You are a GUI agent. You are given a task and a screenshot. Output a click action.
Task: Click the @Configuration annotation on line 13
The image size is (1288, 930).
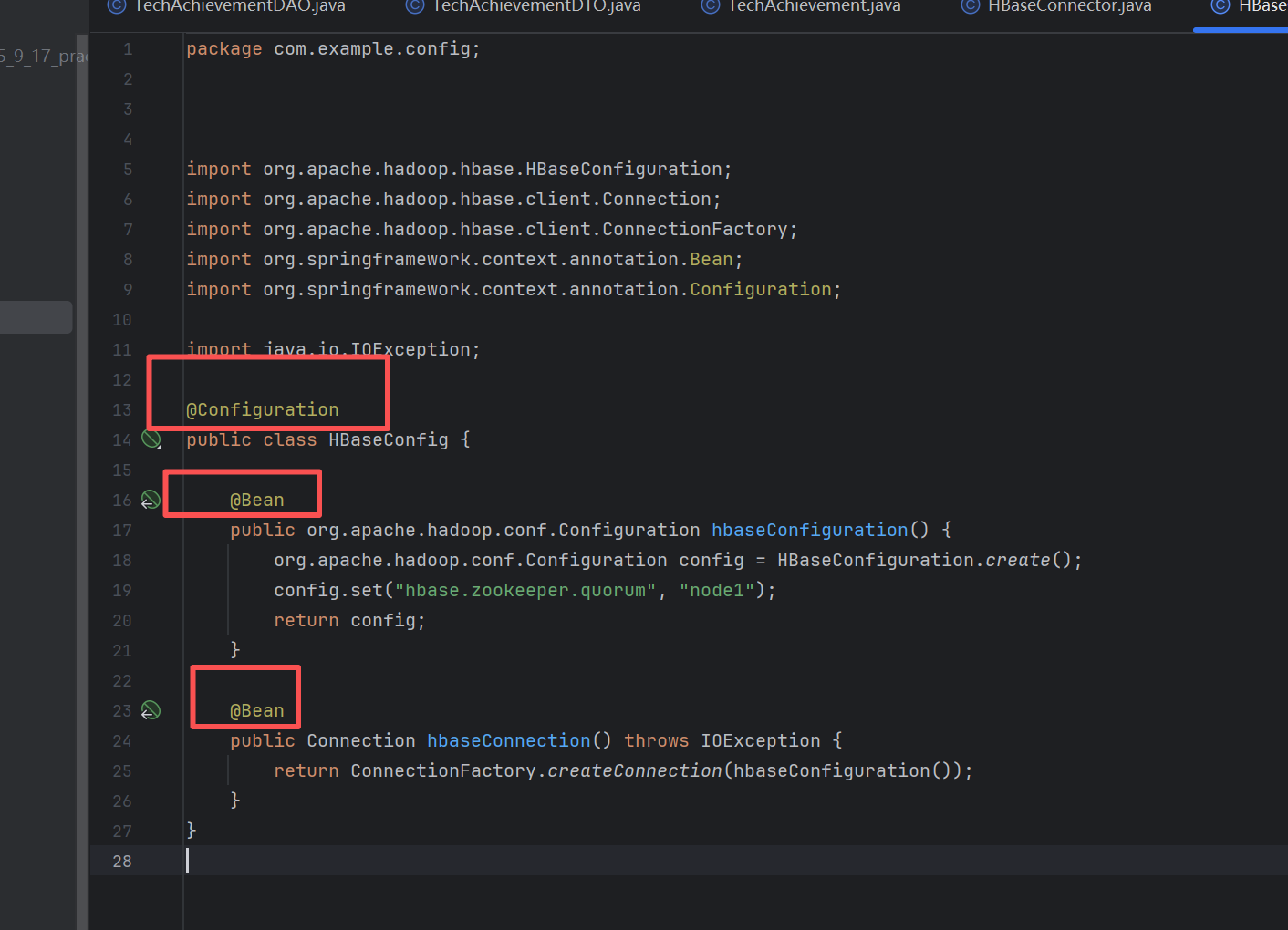(263, 410)
